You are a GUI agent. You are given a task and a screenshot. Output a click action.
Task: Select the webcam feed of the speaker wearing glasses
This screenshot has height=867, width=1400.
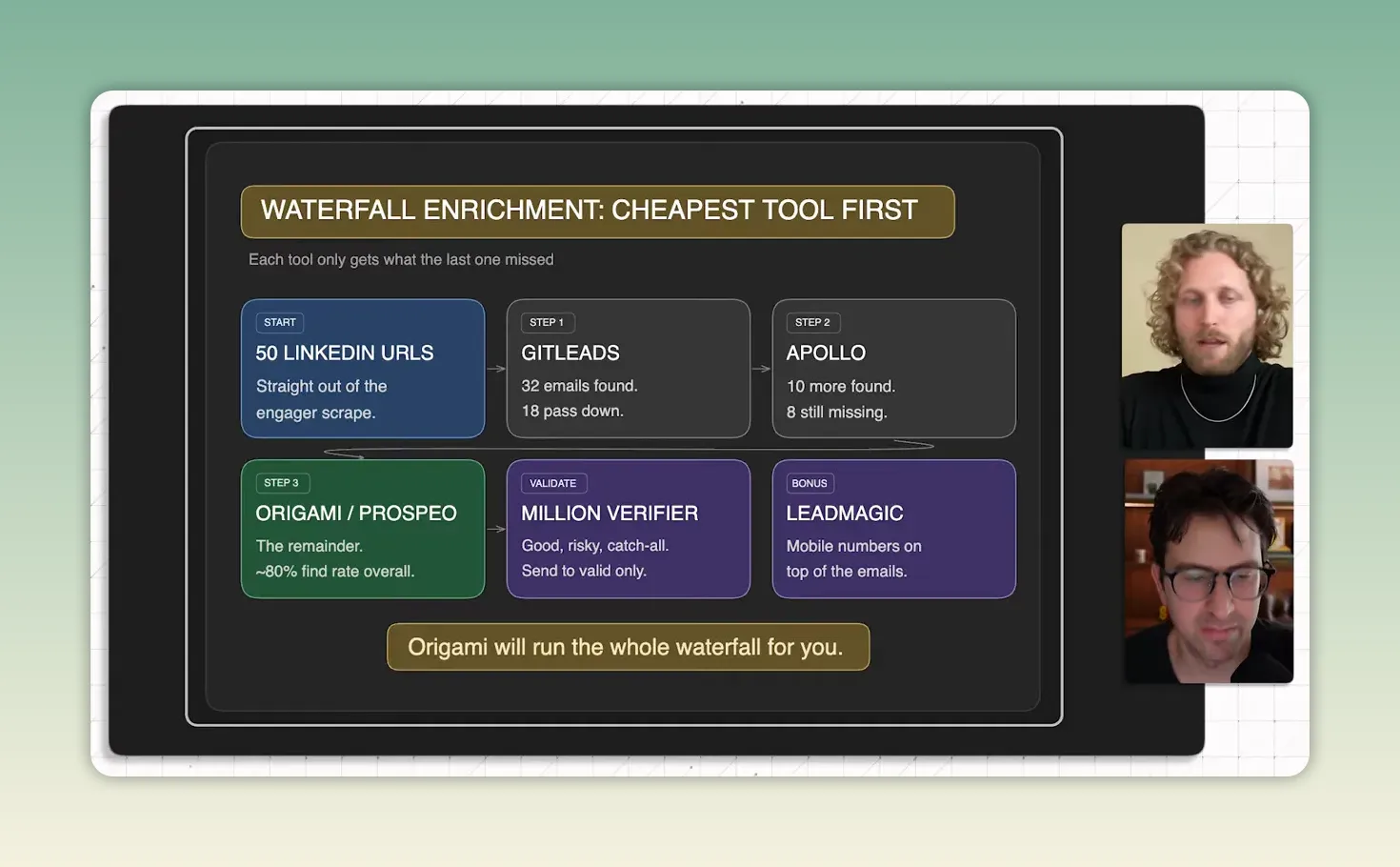click(x=1209, y=572)
